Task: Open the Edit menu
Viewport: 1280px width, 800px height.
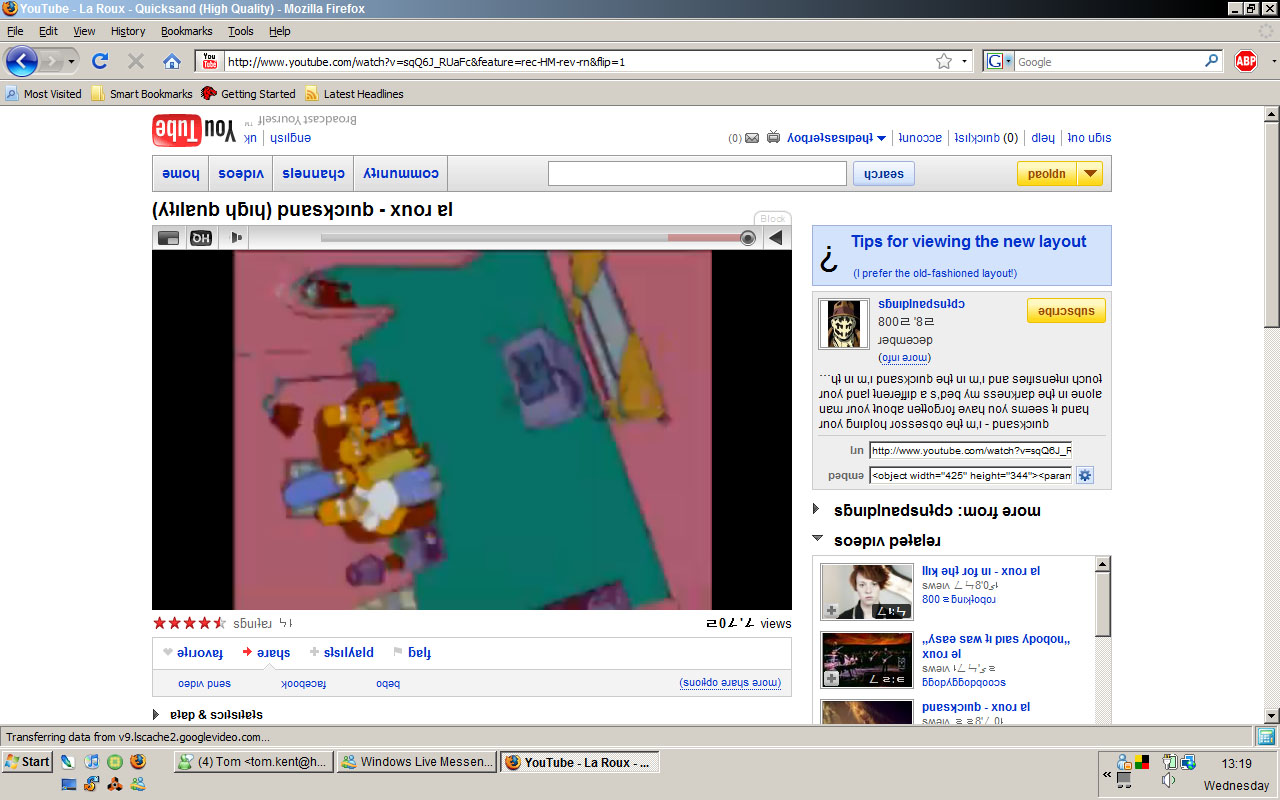Action: point(48,31)
